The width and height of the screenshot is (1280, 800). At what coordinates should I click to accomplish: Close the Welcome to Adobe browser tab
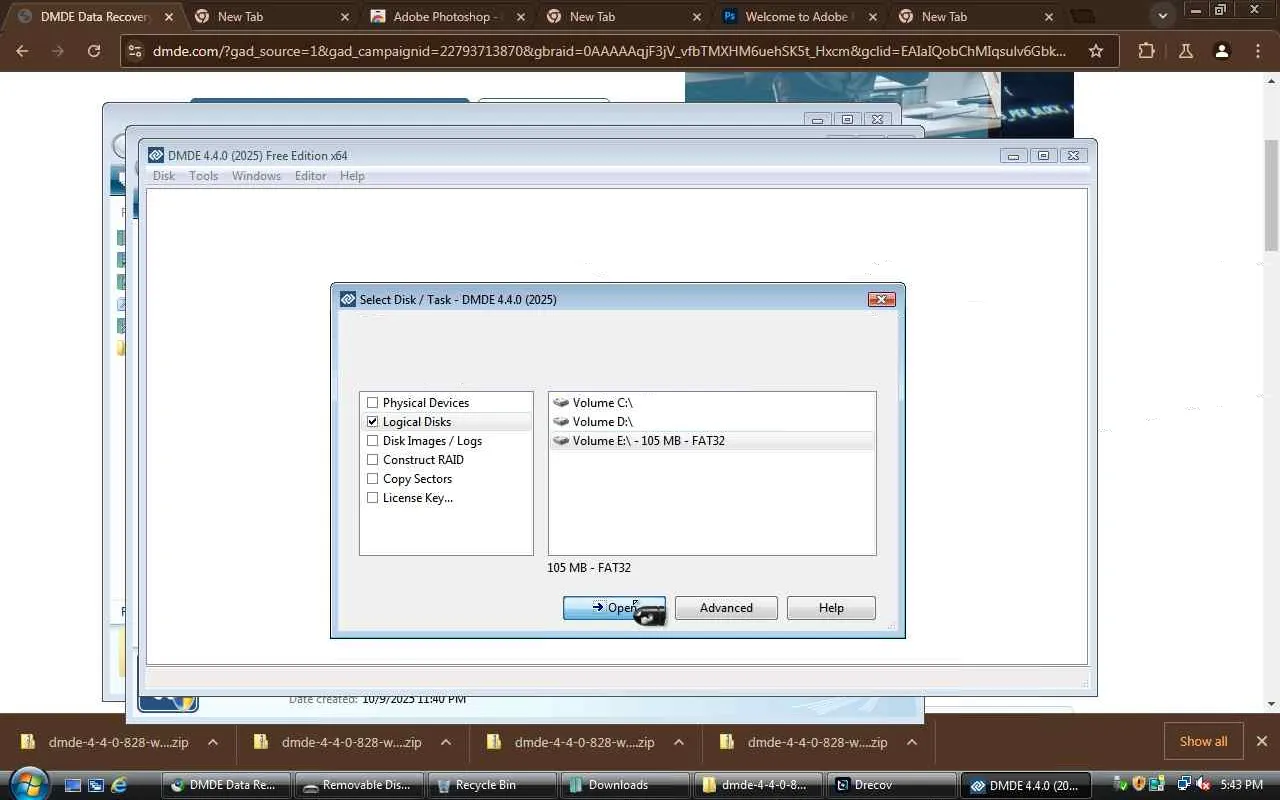[872, 17]
